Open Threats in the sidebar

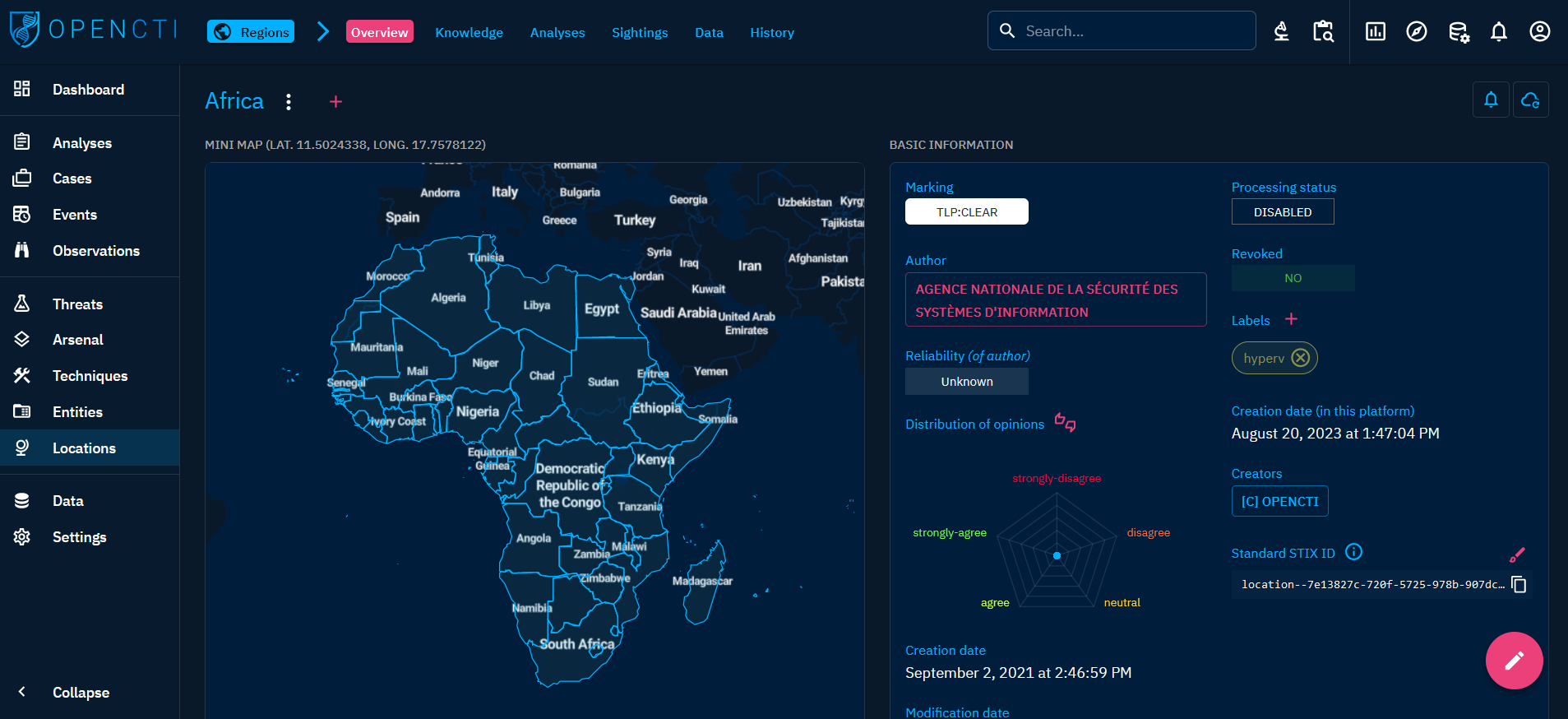pos(77,304)
